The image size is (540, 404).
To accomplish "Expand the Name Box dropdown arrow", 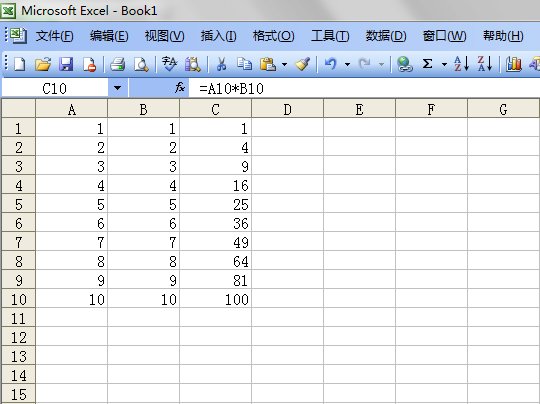I will (117, 88).
